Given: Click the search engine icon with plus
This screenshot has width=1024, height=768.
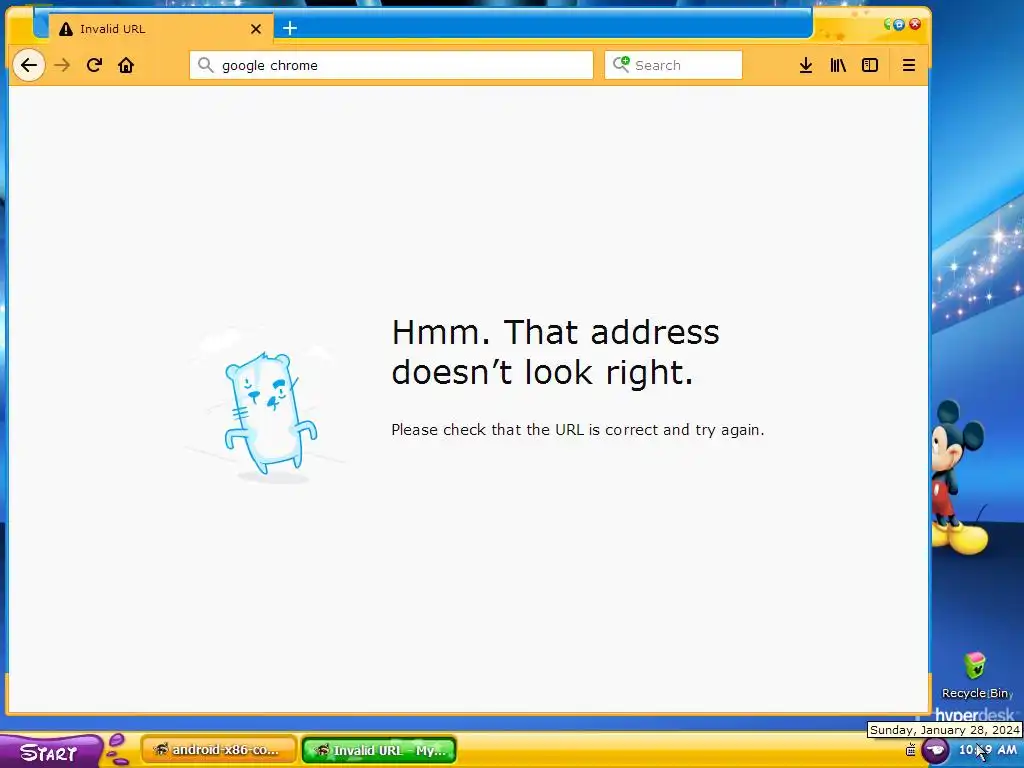Looking at the screenshot, I should tap(621, 64).
